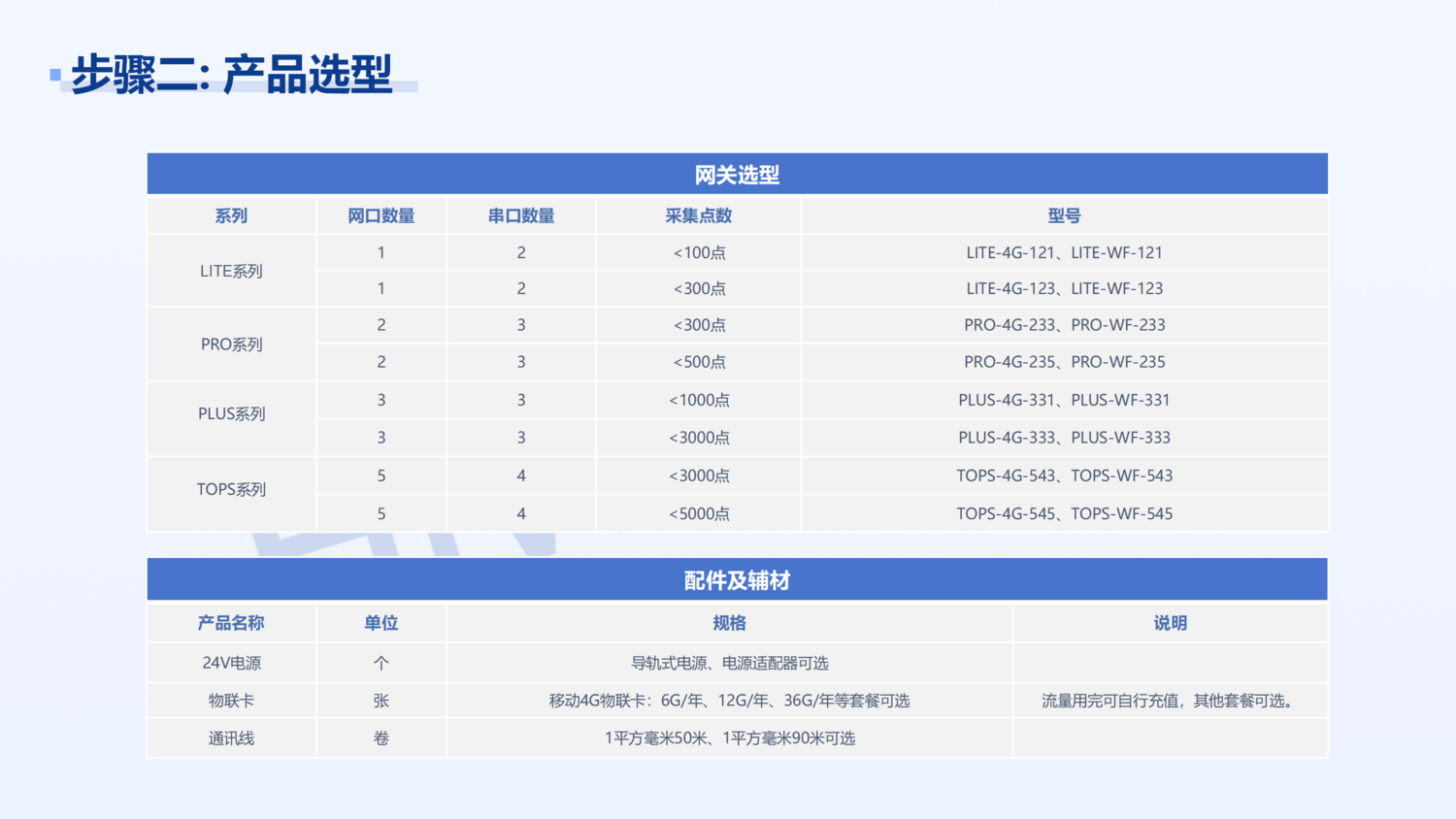This screenshot has width=1456, height=819.
Task: Select model LITE-4G-121、LITE-WF-121
Action: point(1065,252)
